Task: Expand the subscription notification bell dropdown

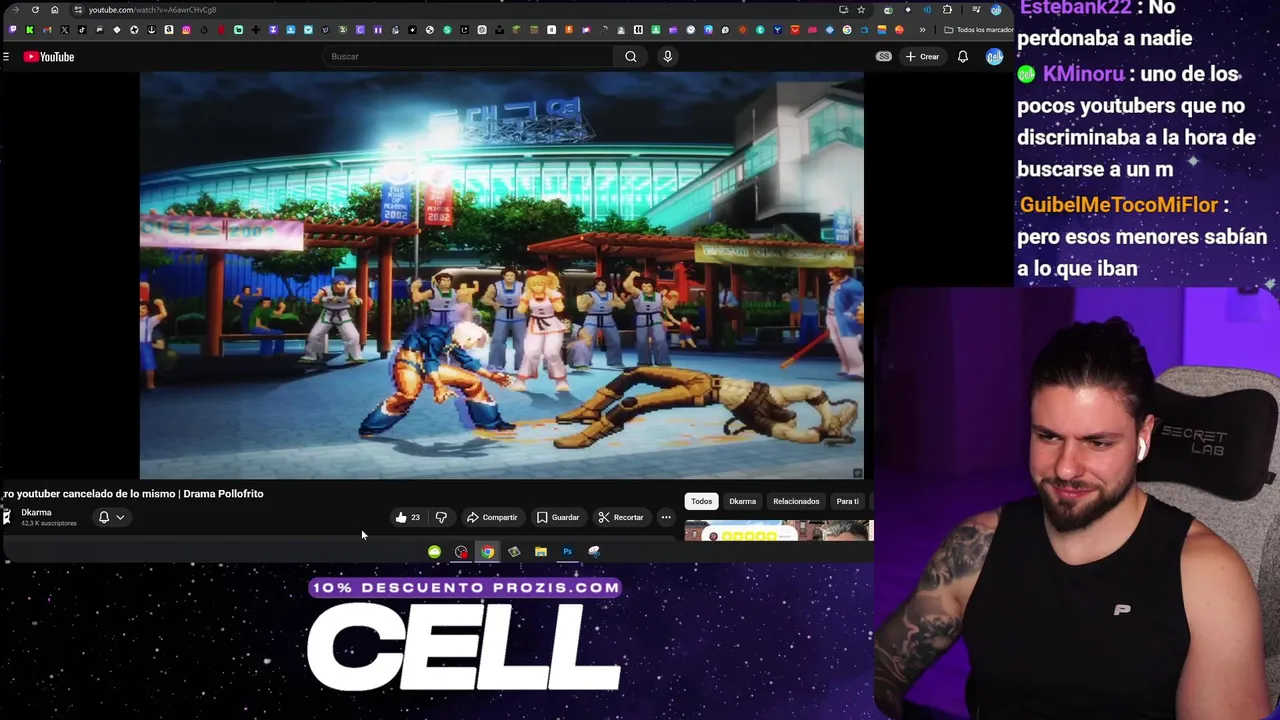Action: pos(111,518)
